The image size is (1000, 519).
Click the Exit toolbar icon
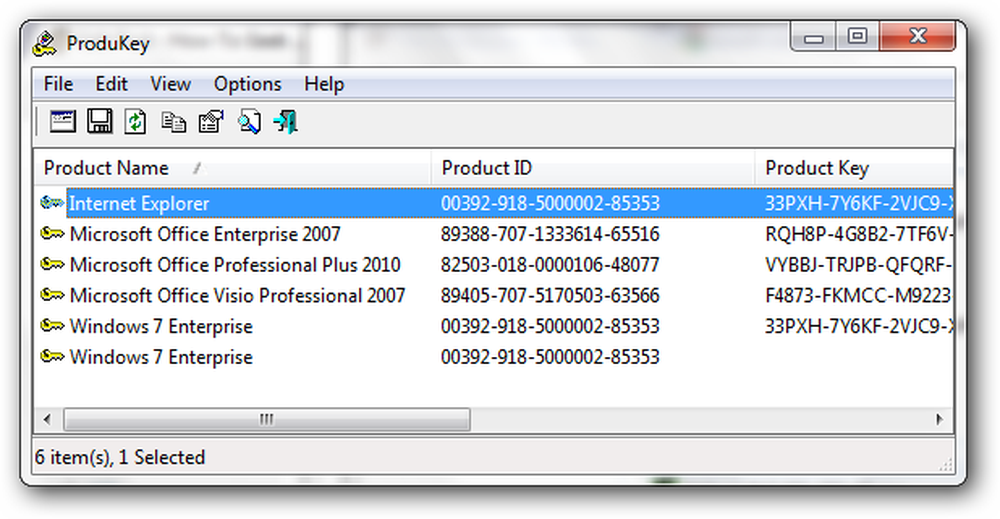286,121
